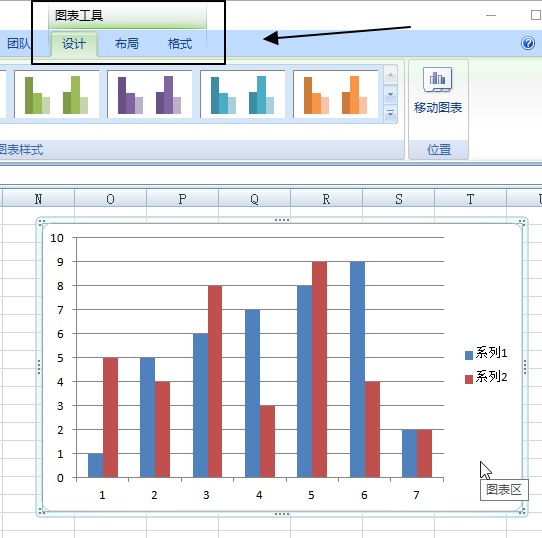Select the red bar at category 3
542x538 pixels.
click(215, 381)
